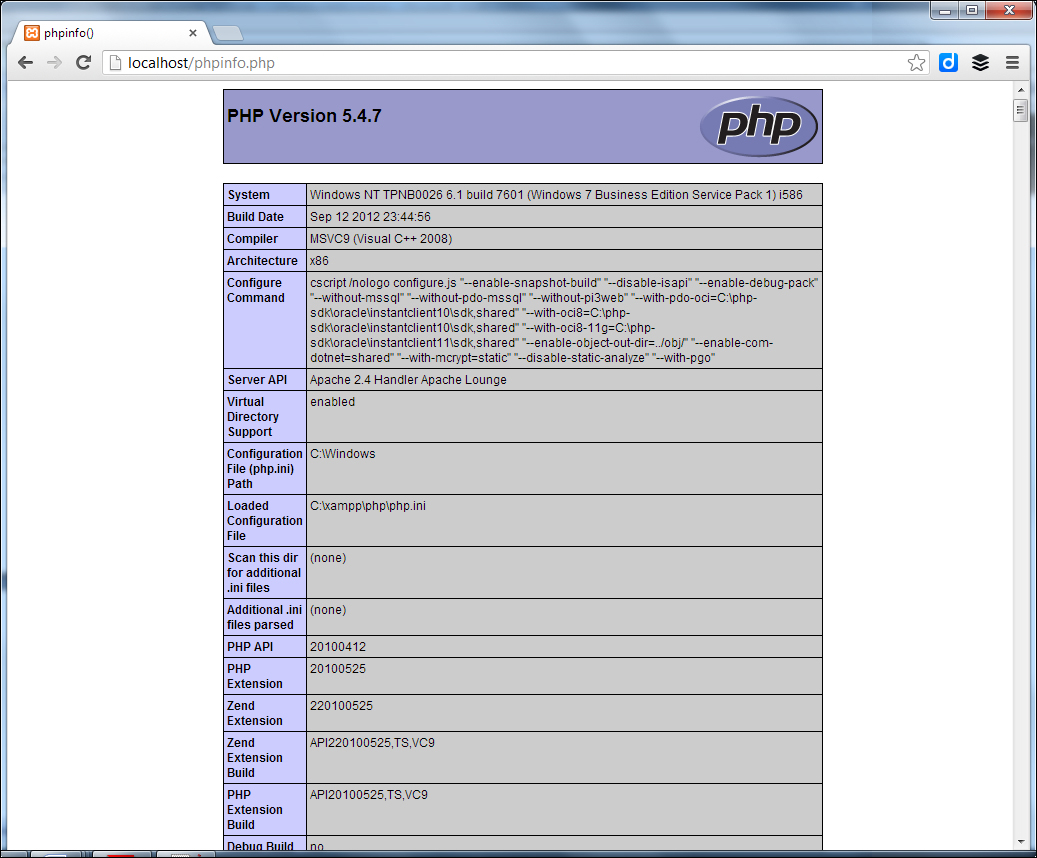Viewport: 1037px width, 858px height.
Task: Click 'Apache 2.4 Handler Apache Lounge' value
Action: [408, 380]
